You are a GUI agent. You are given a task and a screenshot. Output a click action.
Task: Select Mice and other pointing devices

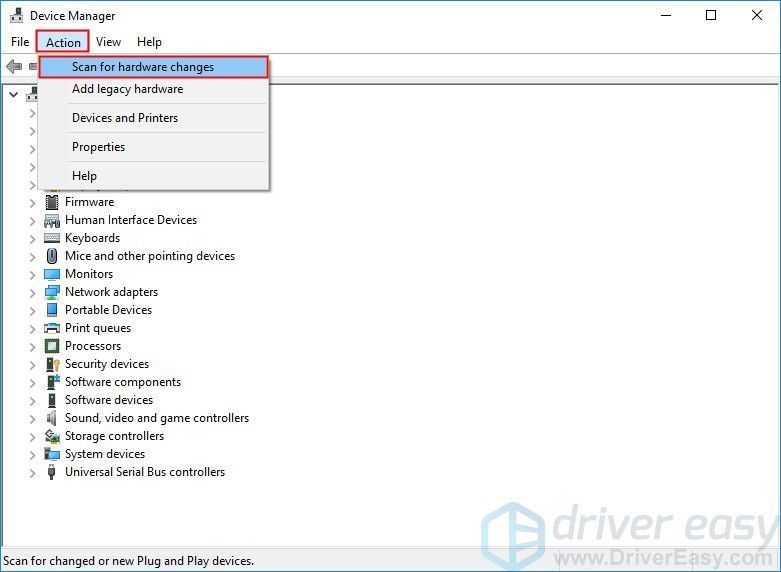150,256
